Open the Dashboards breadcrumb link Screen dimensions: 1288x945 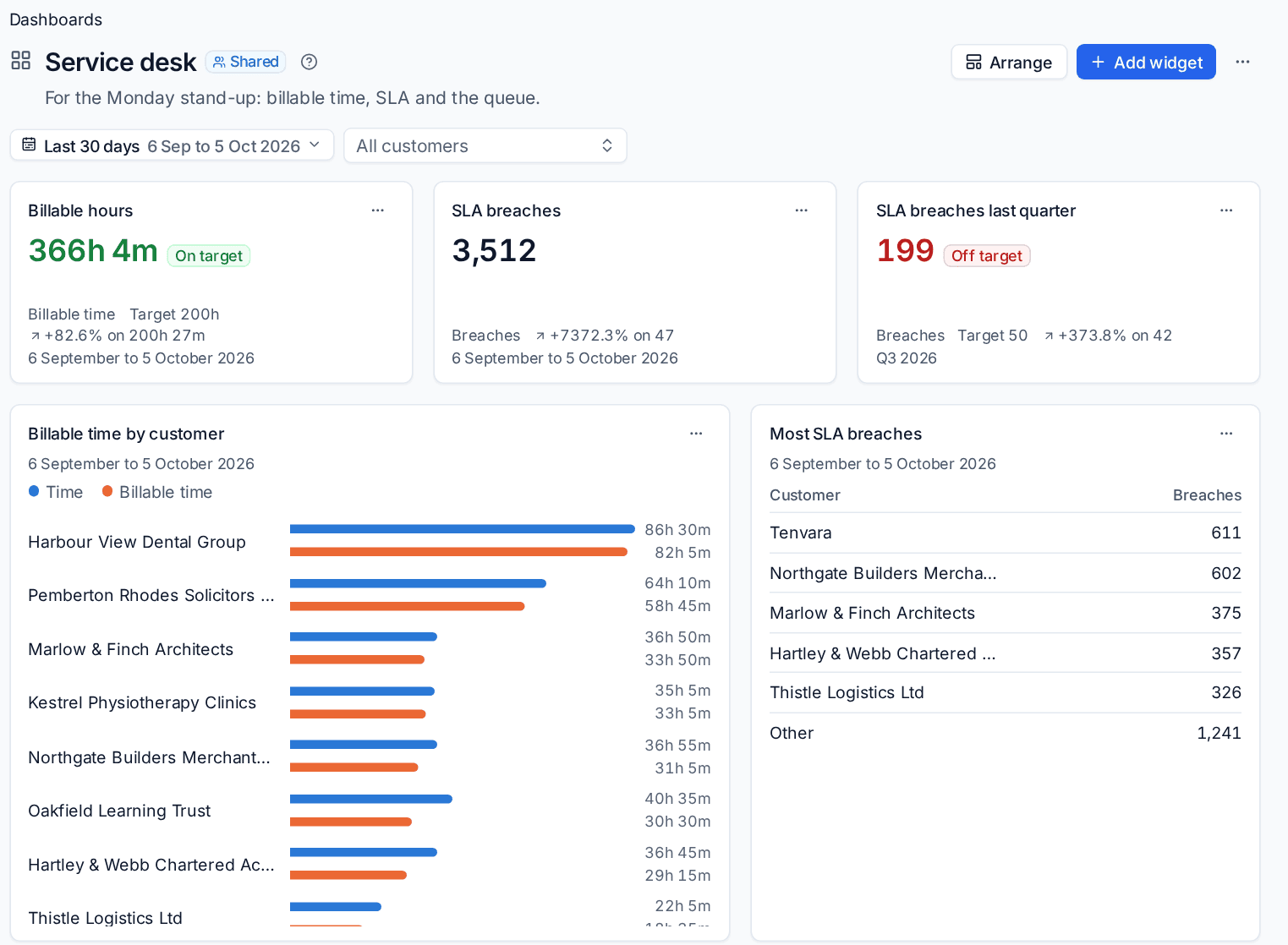(56, 19)
